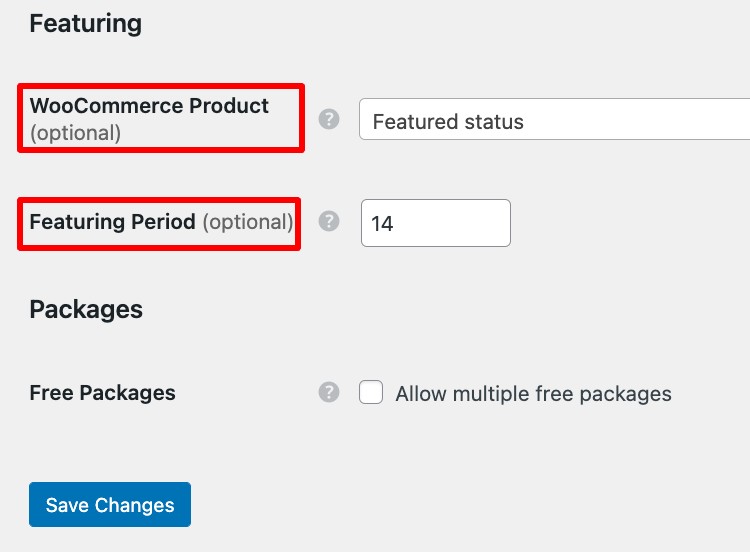The height and width of the screenshot is (552, 750).
Task: Click help icon beside WooCommerce Product
Action: [329, 119]
